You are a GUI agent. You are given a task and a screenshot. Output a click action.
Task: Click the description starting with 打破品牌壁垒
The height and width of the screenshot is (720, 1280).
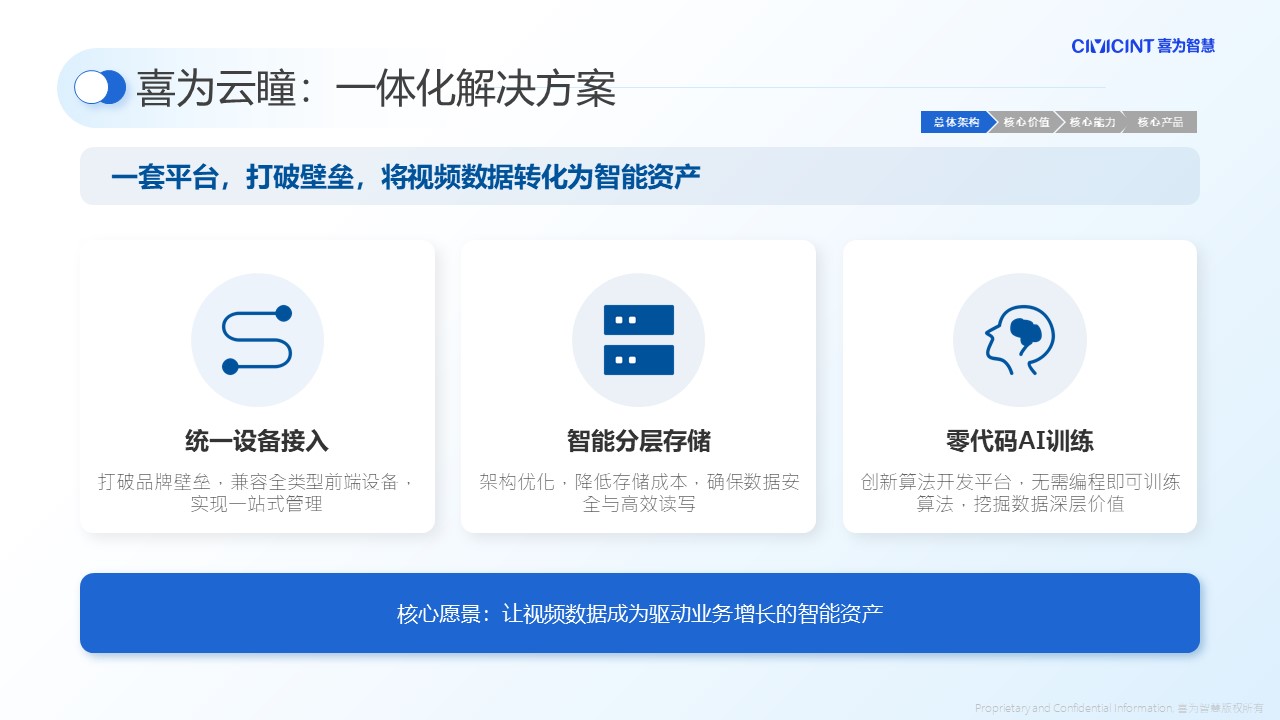pyautogui.click(x=257, y=493)
